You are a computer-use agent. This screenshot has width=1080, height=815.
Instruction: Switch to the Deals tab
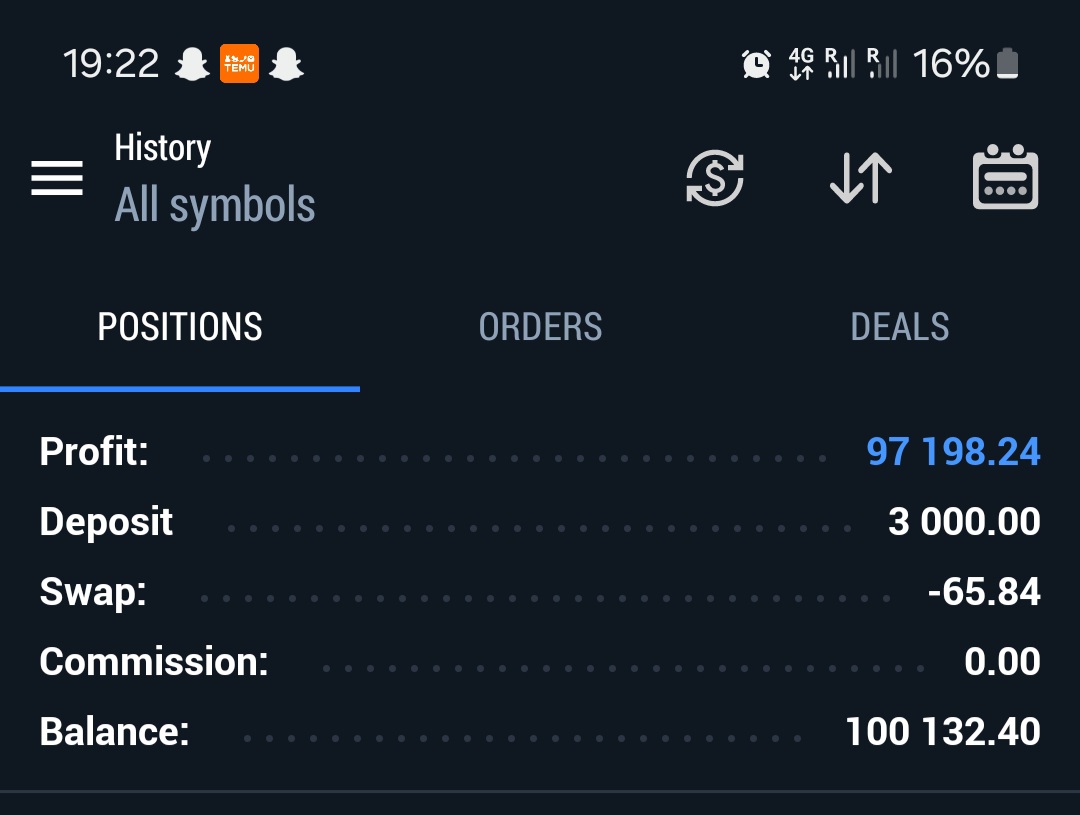coord(899,327)
